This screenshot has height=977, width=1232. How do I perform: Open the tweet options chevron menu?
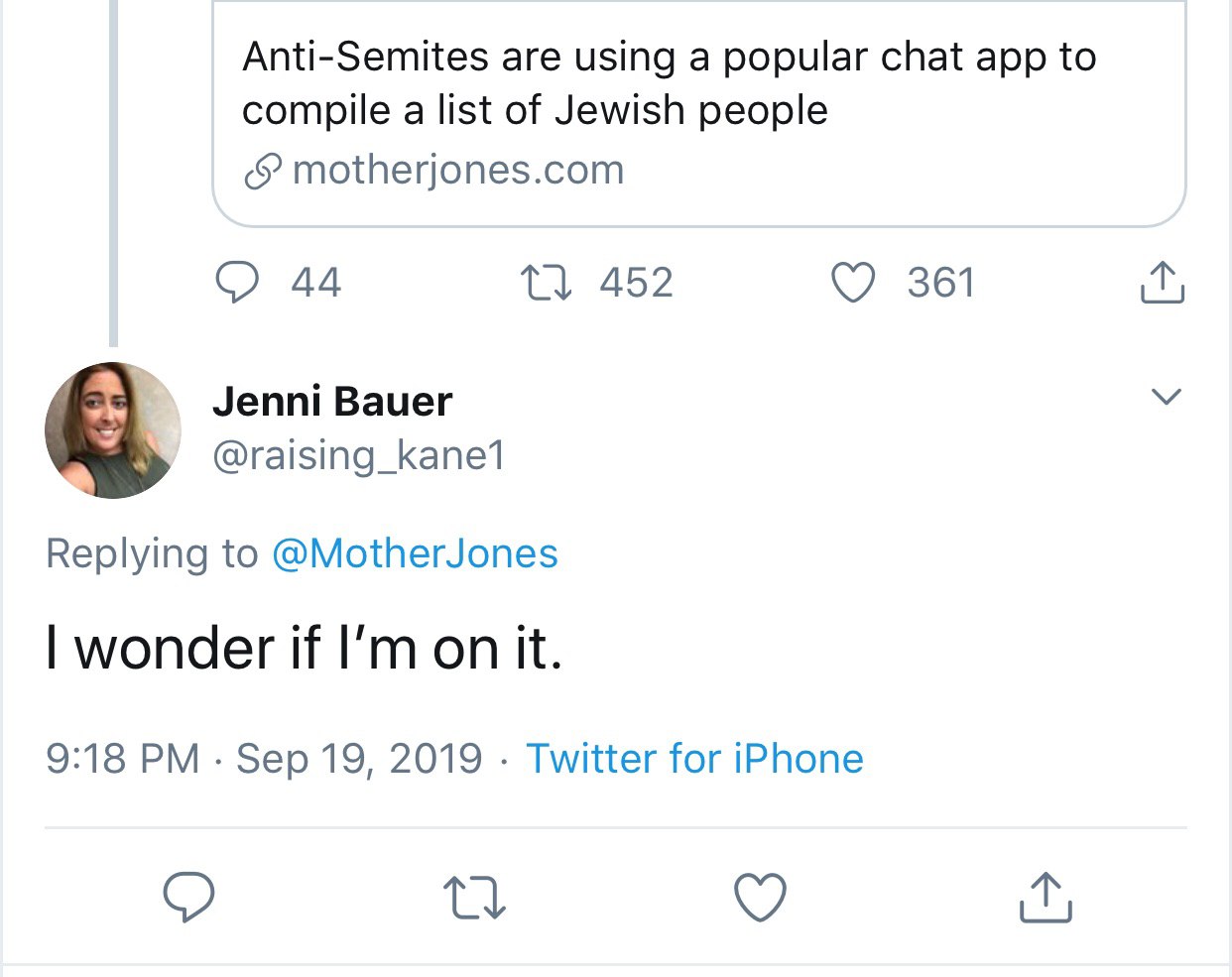click(1166, 397)
